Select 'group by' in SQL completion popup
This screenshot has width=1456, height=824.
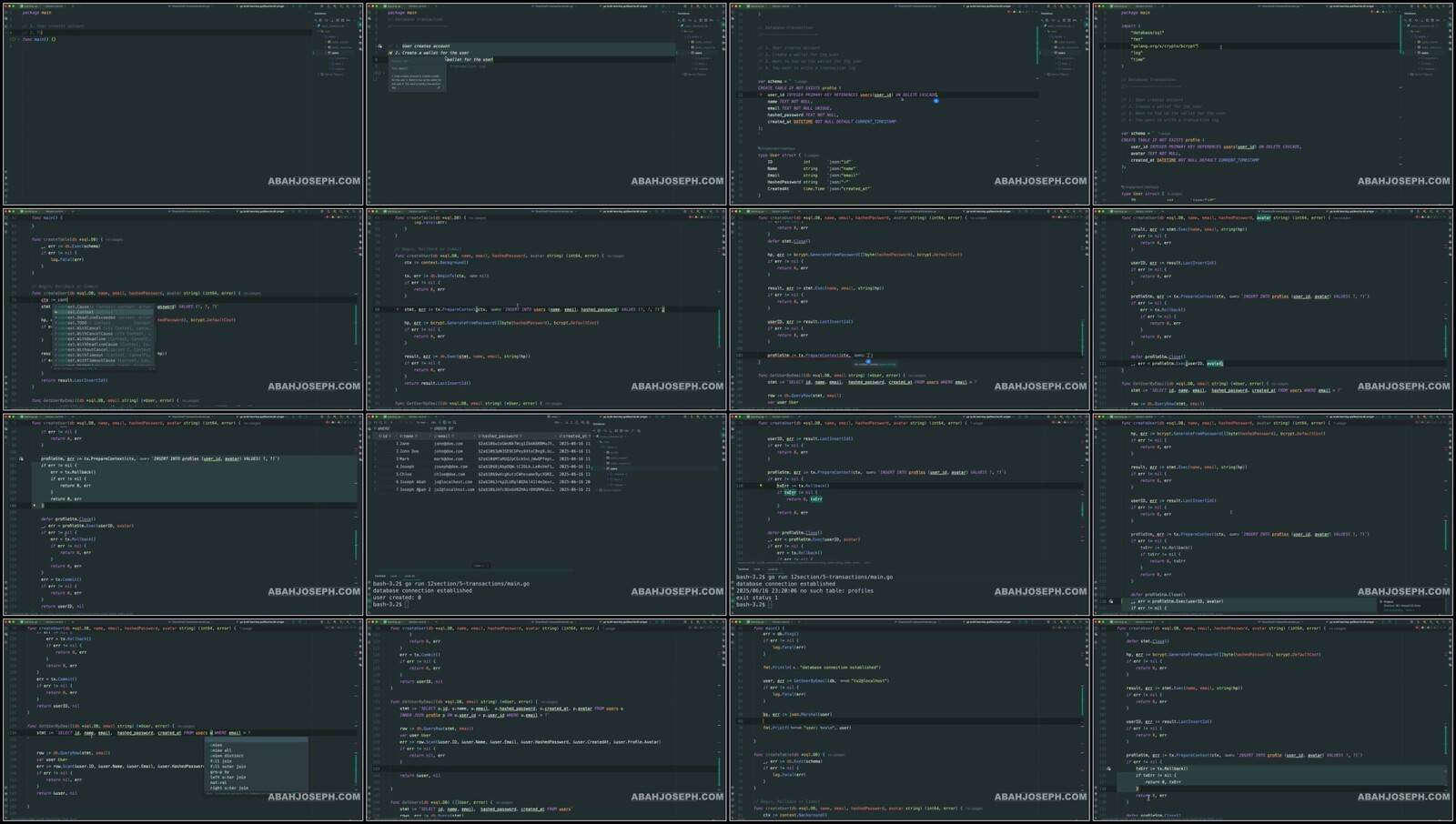219,771
